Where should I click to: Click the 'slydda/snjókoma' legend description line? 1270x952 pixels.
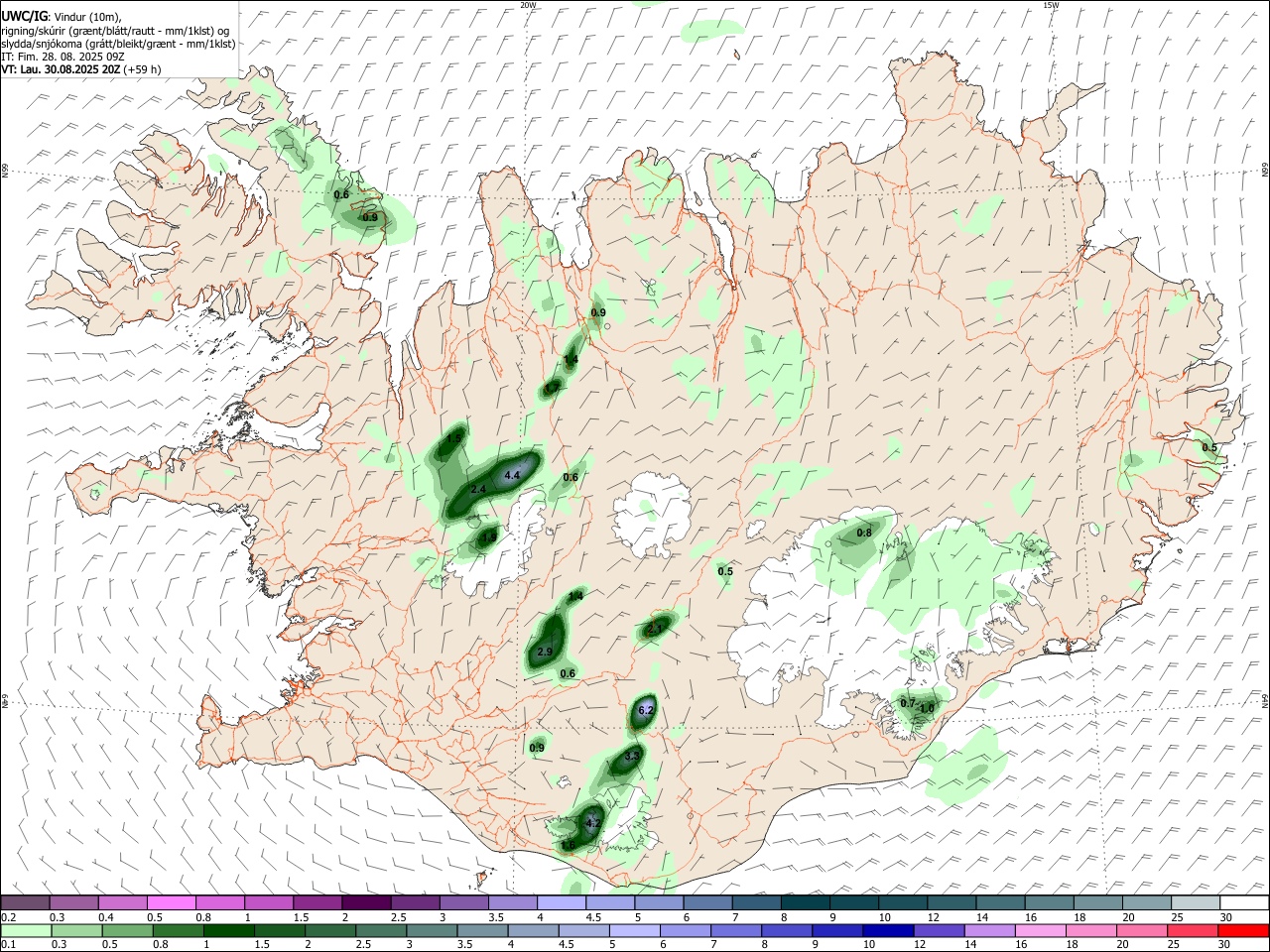click(x=118, y=44)
